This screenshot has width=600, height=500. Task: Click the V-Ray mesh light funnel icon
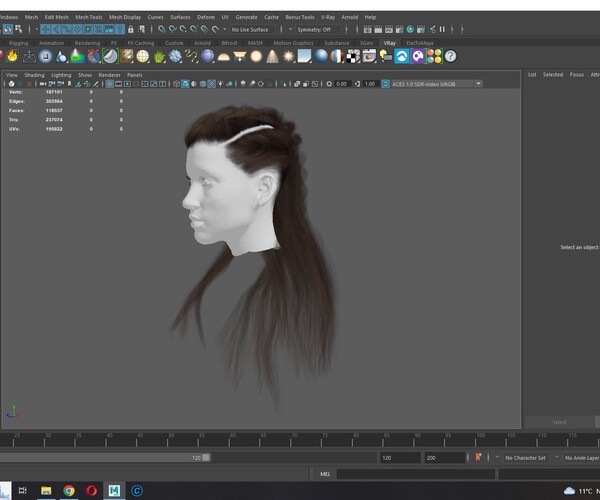pyautogui.click(x=240, y=57)
